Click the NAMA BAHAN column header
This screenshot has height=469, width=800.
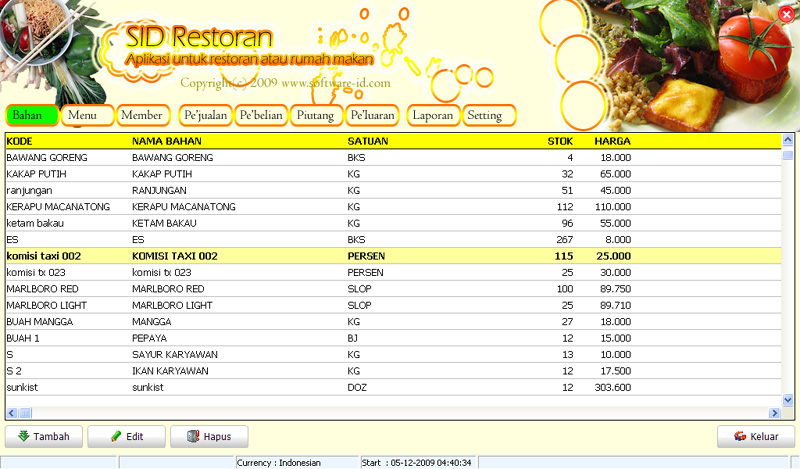click(x=166, y=141)
